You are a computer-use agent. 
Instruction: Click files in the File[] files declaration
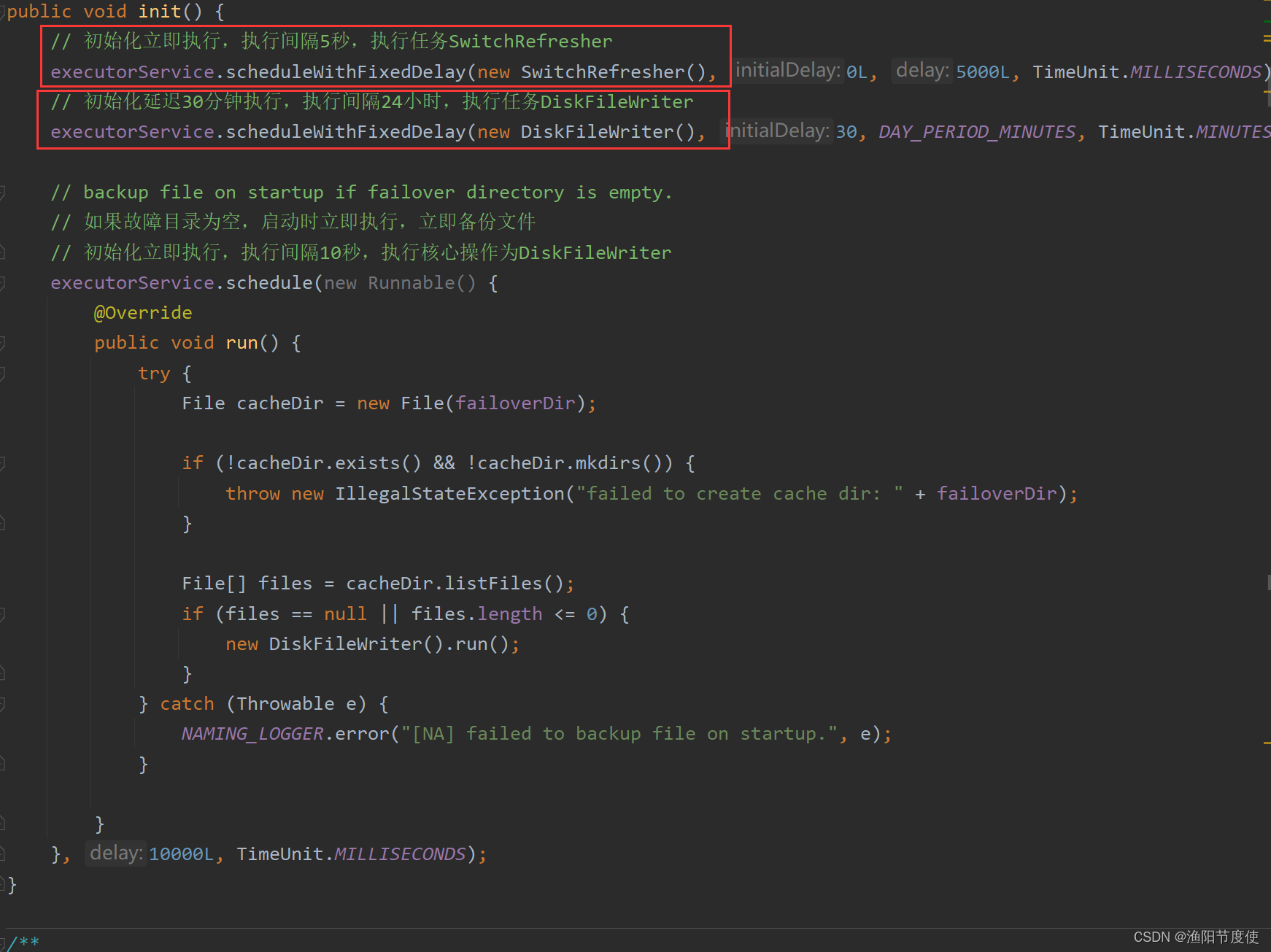(x=285, y=584)
